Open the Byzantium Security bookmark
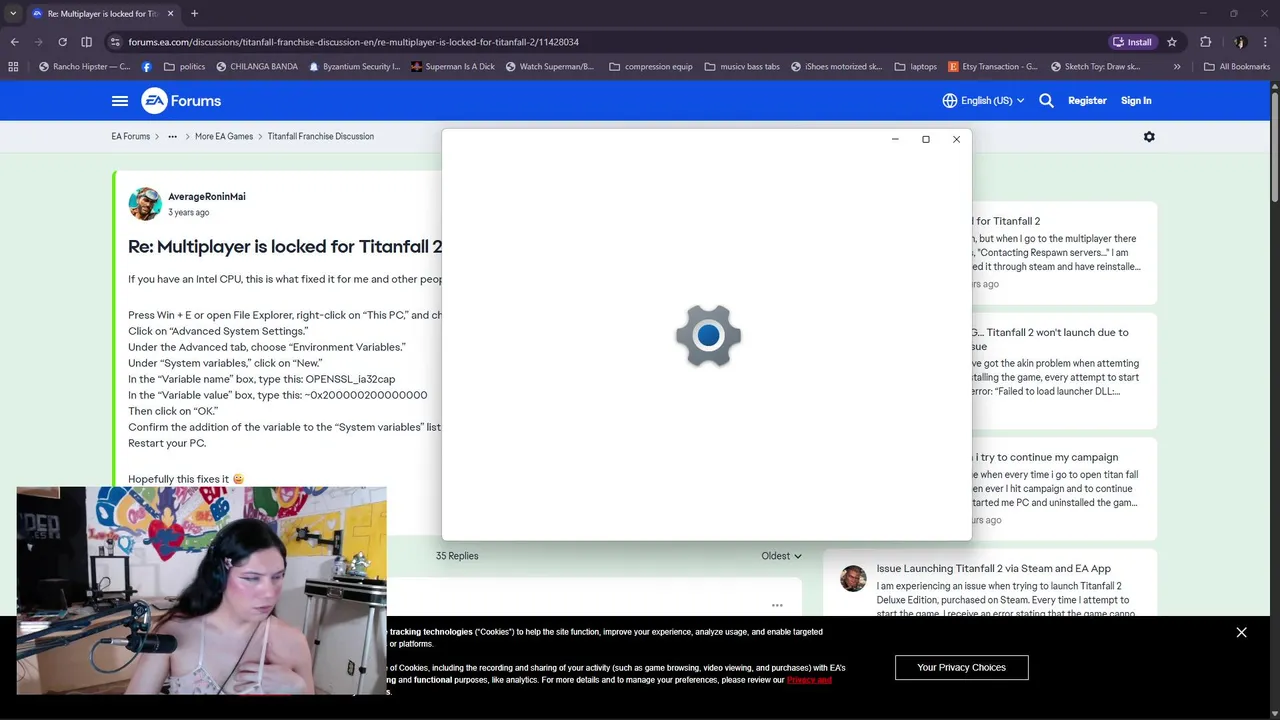The width and height of the screenshot is (1280, 720). (x=354, y=67)
